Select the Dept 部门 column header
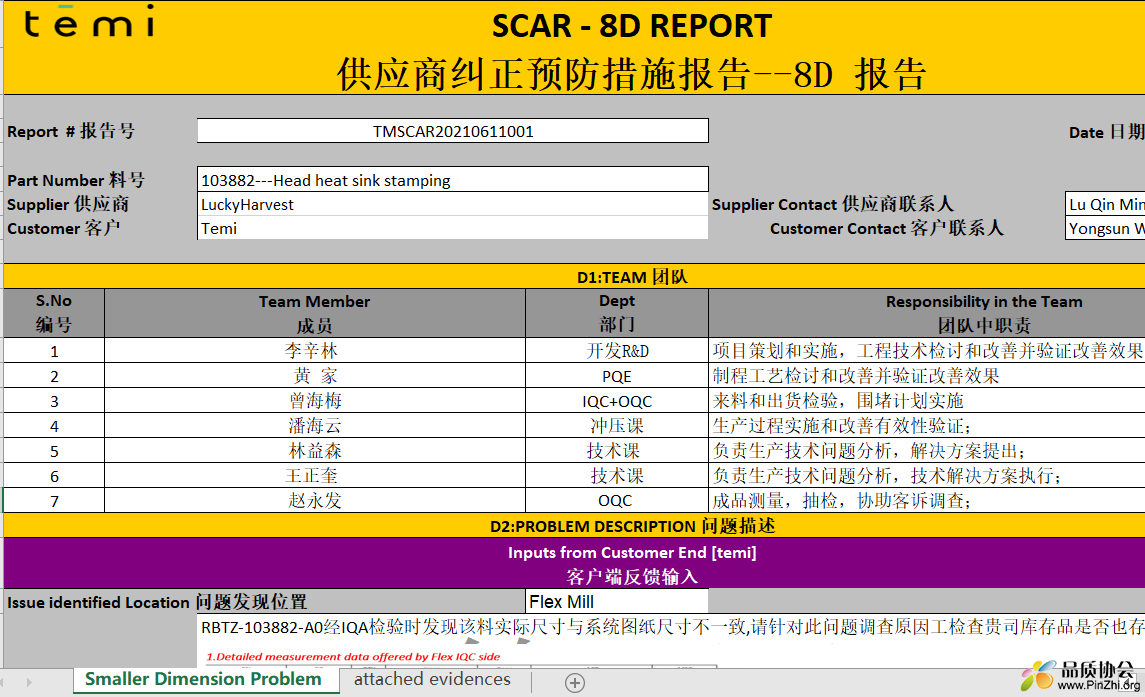1145x697 pixels. (617, 313)
